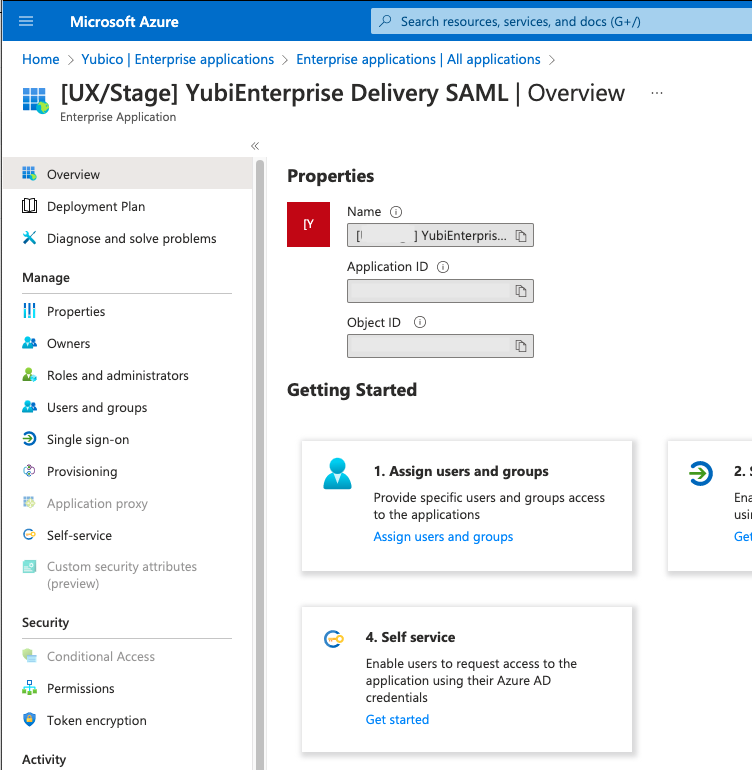The height and width of the screenshot is (770, 752).
Task: Click the Assign users and groups person icon
Action: (338, 473)
